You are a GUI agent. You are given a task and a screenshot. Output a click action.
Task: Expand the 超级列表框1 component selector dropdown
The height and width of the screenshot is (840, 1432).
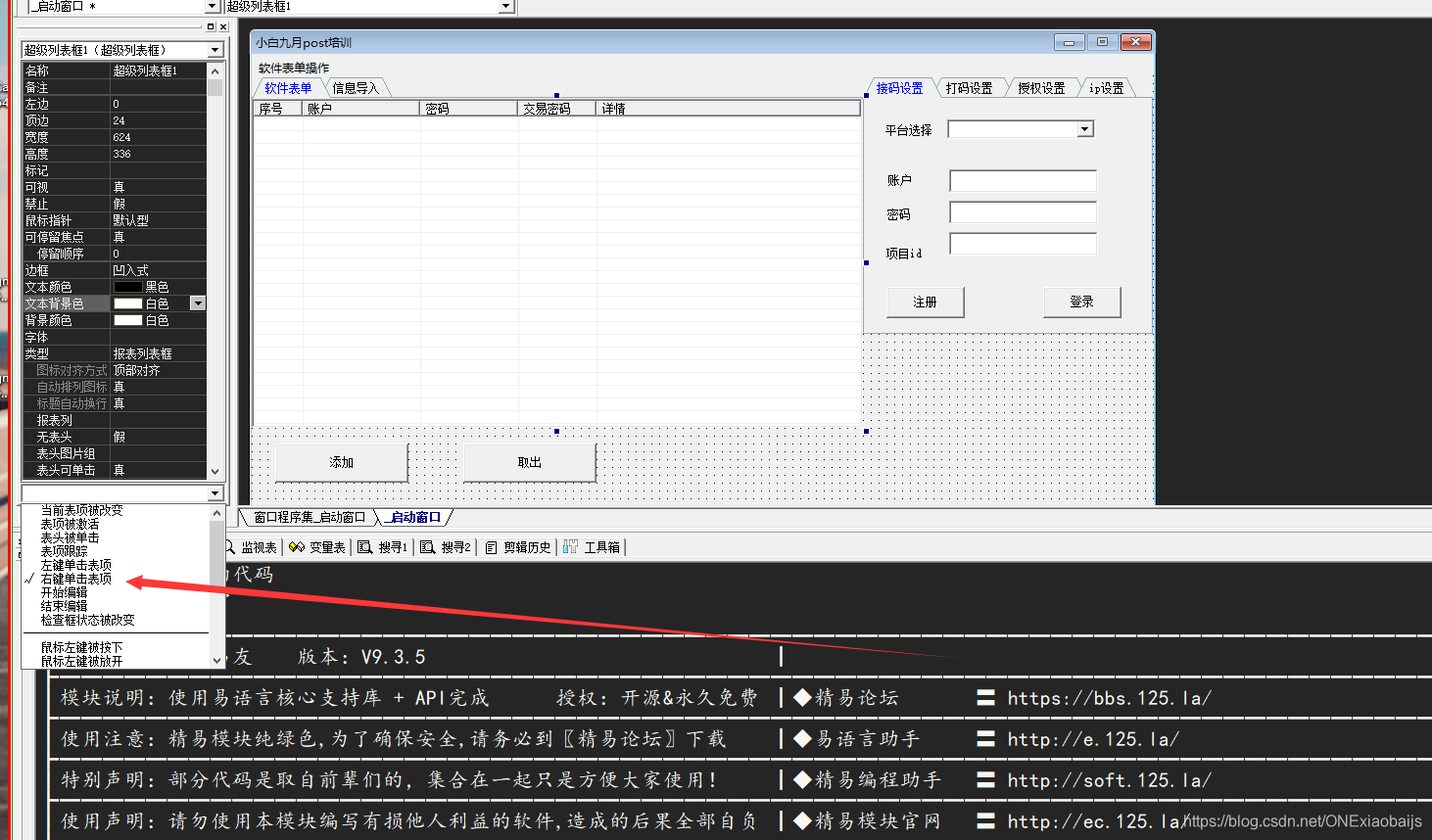[215, 50]
